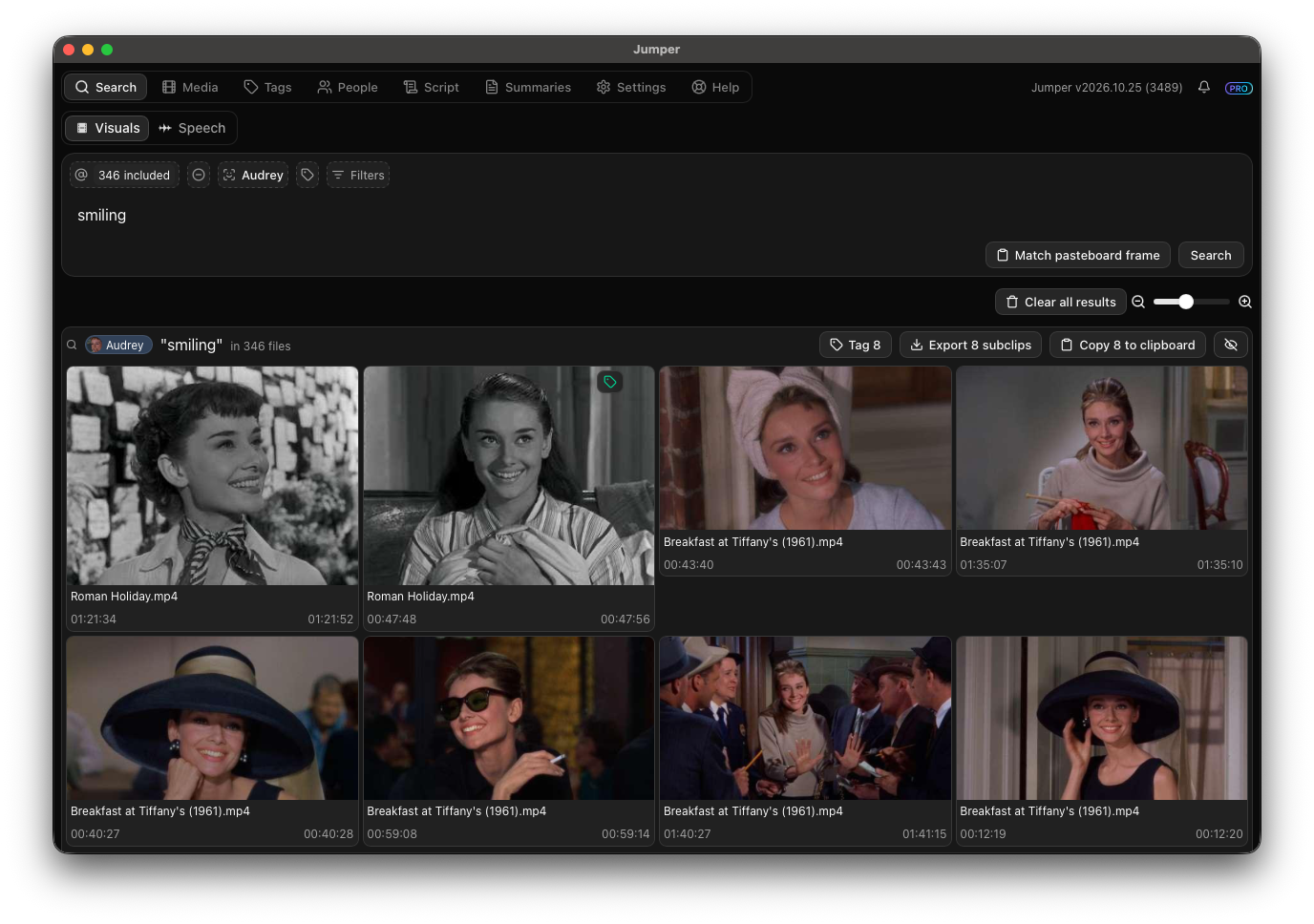Viewport: 1314px width, 924px height.
Task: Open the Audrey person filter
Action: point(253,175)
